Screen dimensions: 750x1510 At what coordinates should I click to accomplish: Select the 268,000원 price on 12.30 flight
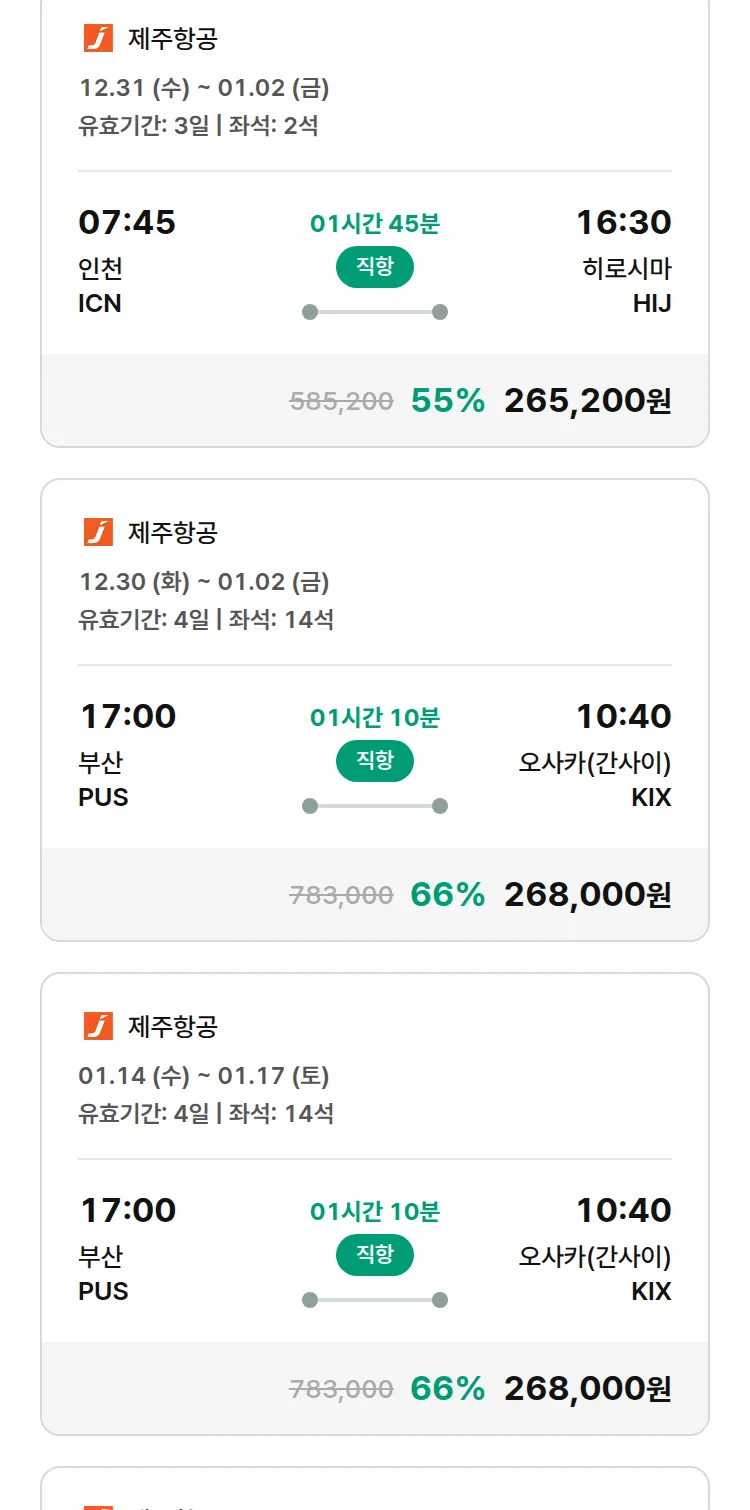pyautogui.click(x=587, y=895)
